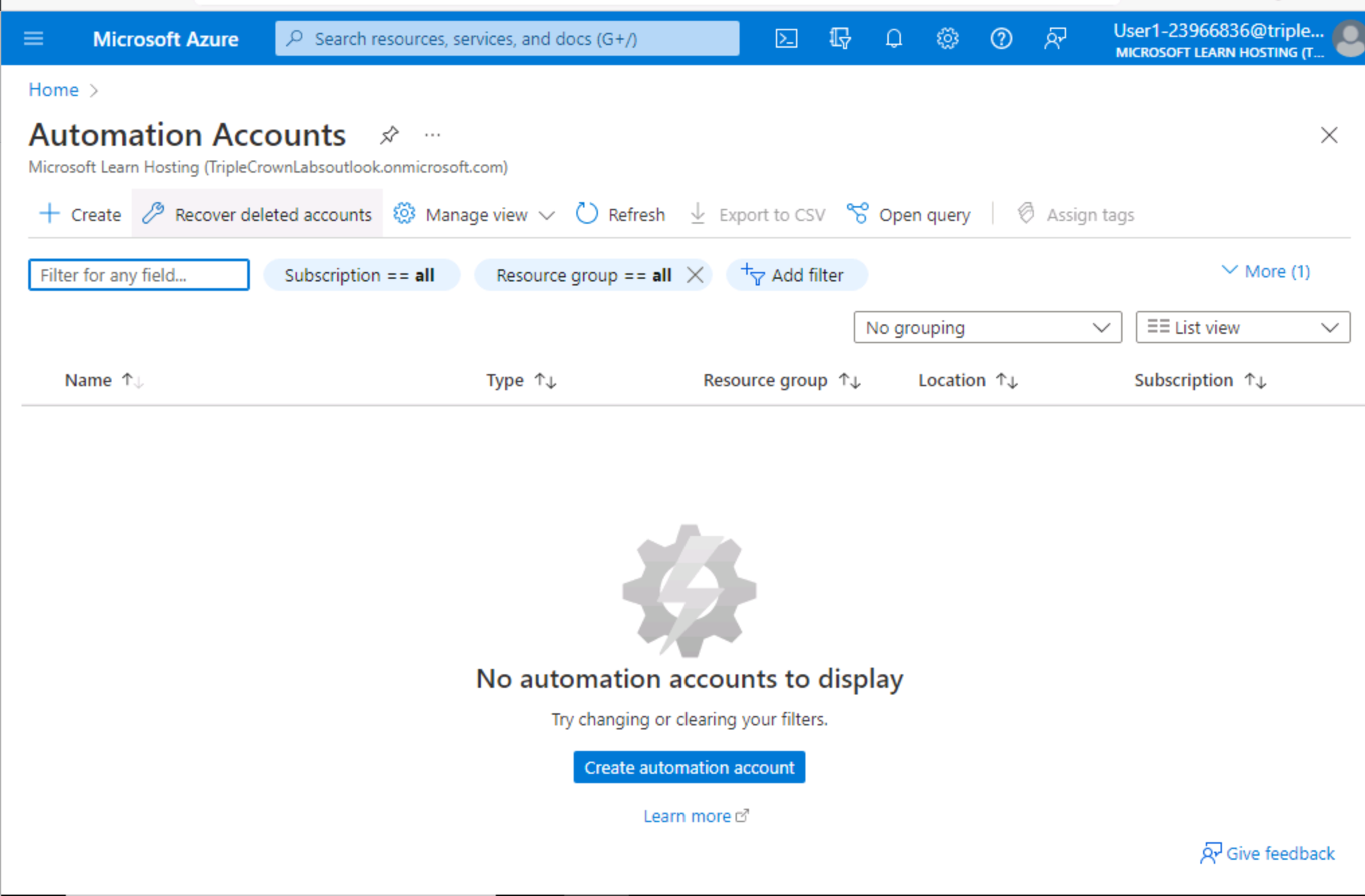
Task: Launch Cloud Shell from the top bar
Action: (786, 38)
